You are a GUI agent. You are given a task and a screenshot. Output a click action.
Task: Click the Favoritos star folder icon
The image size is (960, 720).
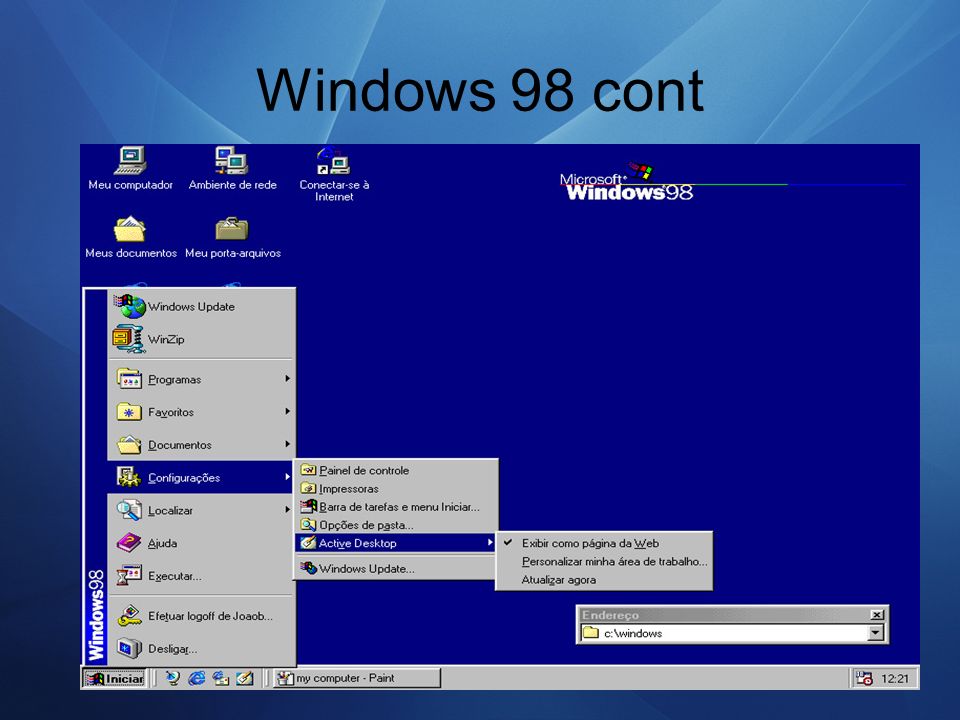pyautogui.click(x=129, y=411)
